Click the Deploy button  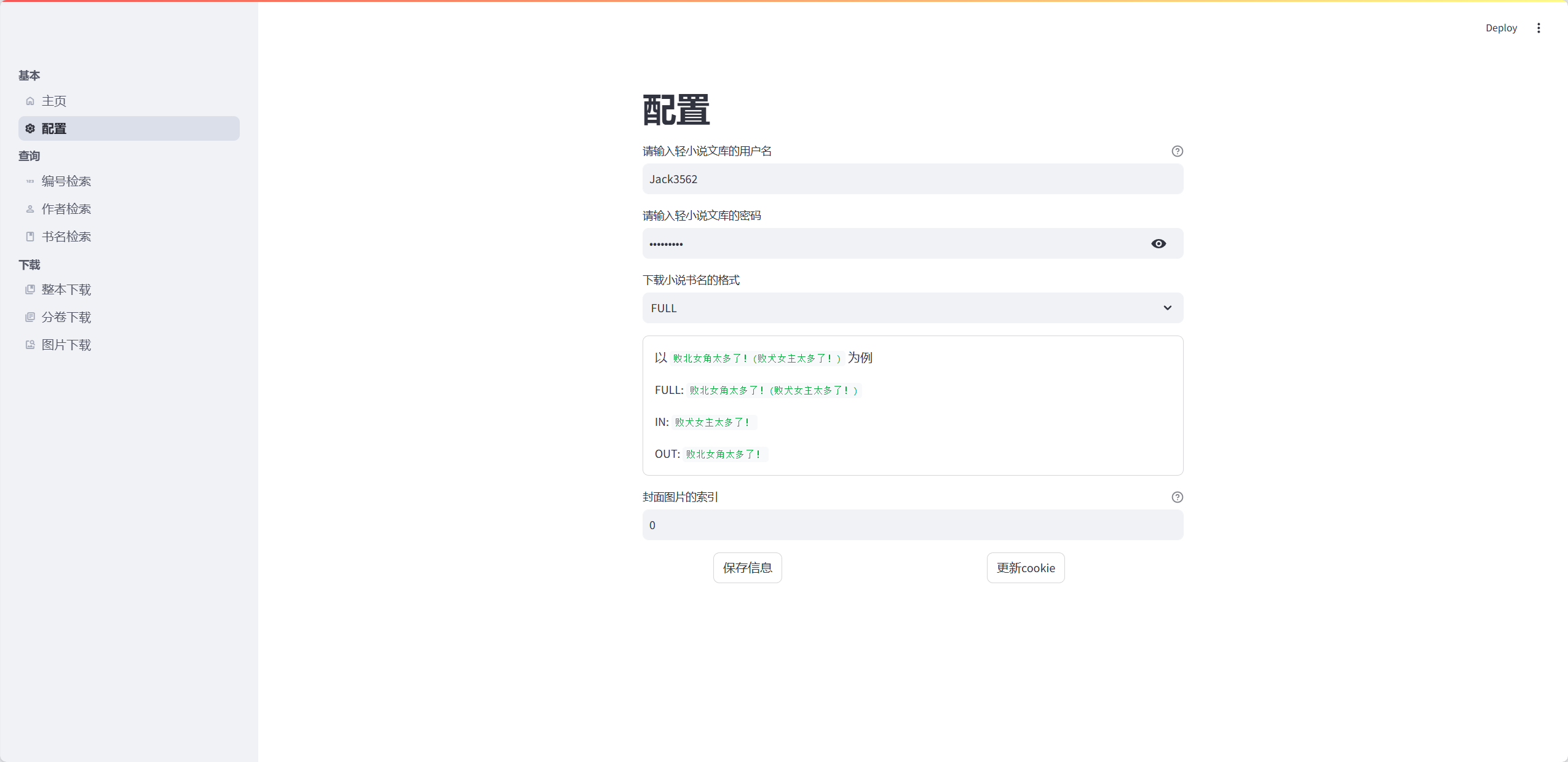pyautogui.click(x=1501, y=28)
